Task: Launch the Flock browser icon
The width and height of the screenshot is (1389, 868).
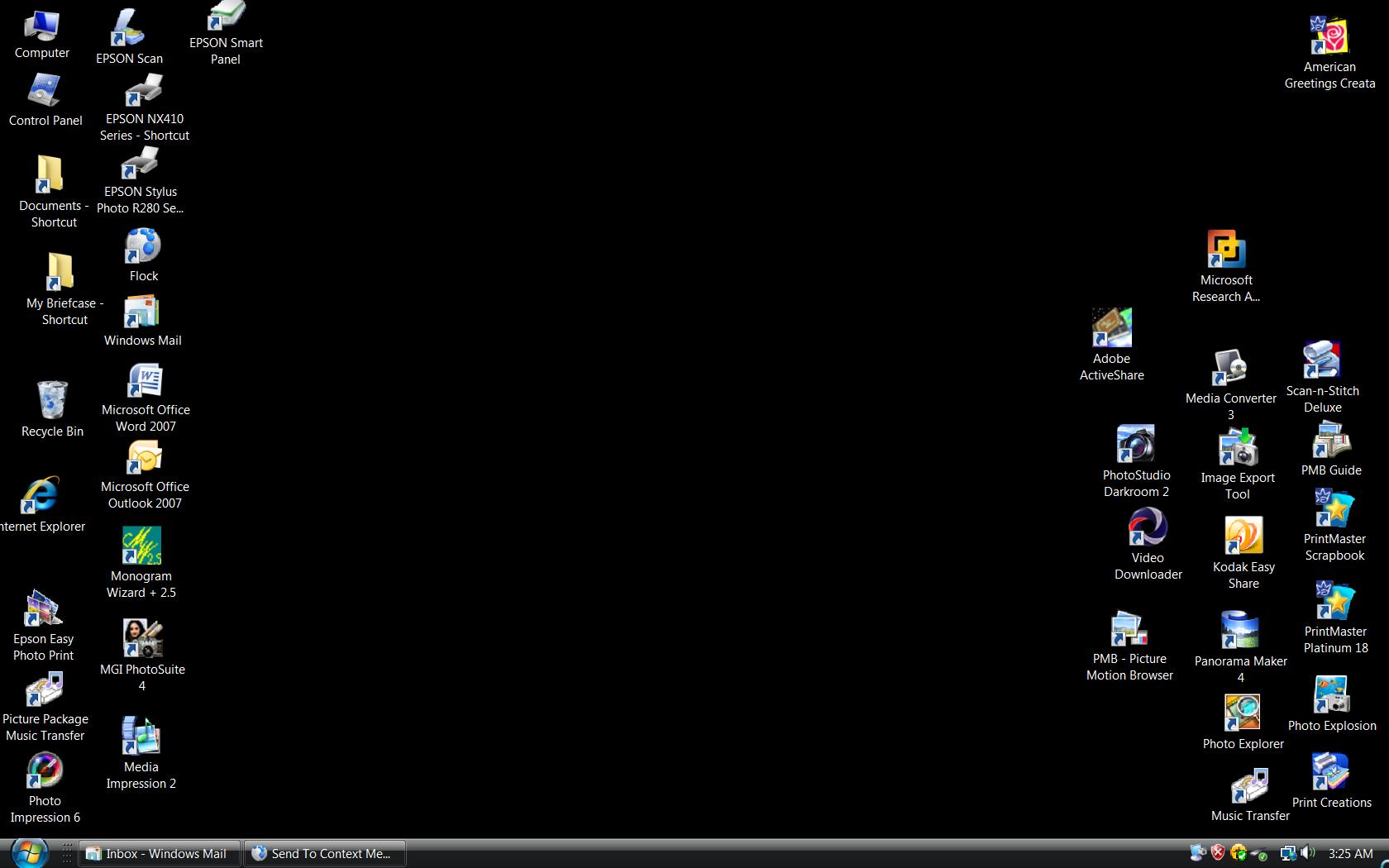Action: click(142, 246)
